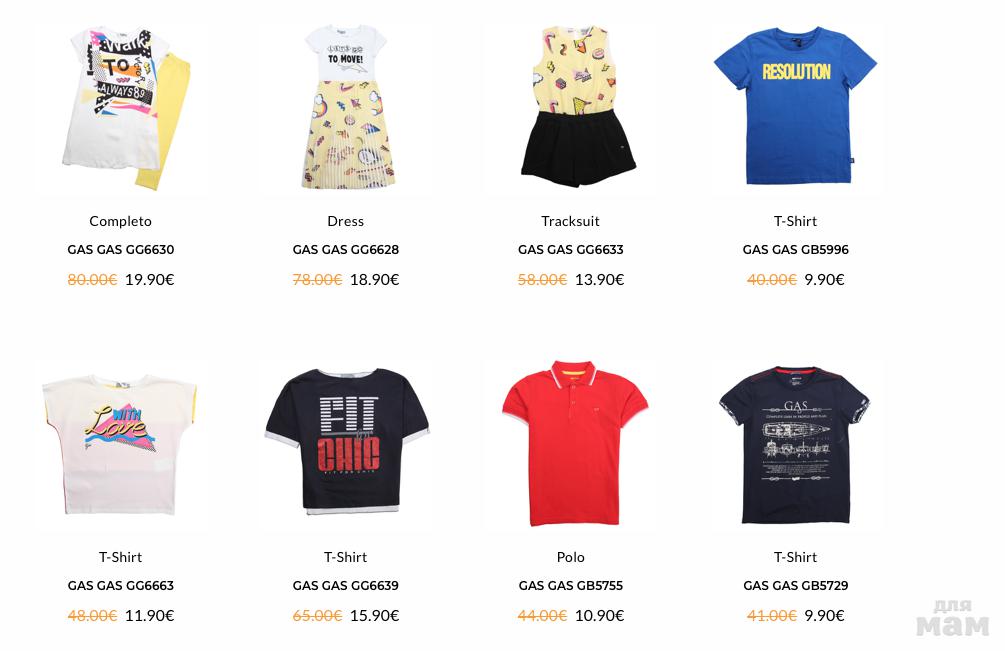
Task: Click the GAS GAS GG6633 product name
Action: pos(570,249)
